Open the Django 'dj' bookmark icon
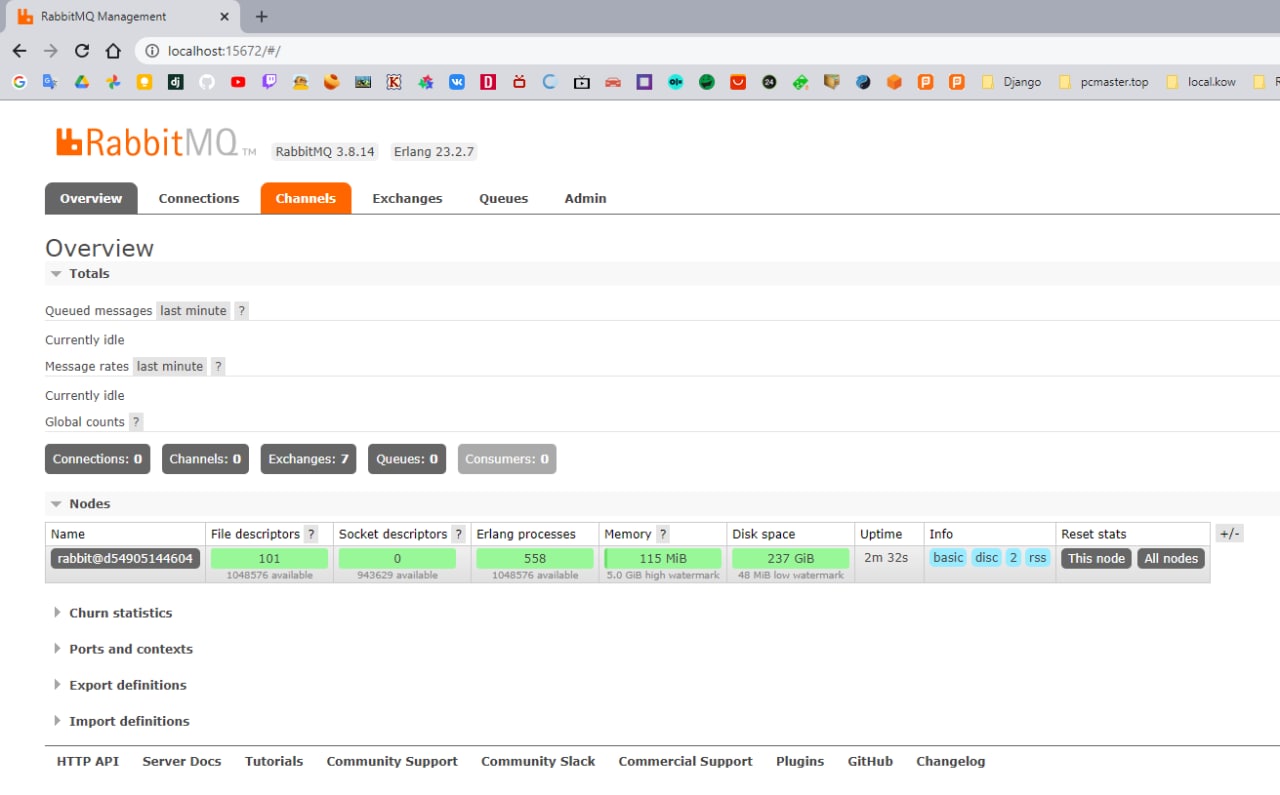The height and width of the screenshot is (795, 1280). click(x=175, y=82)
